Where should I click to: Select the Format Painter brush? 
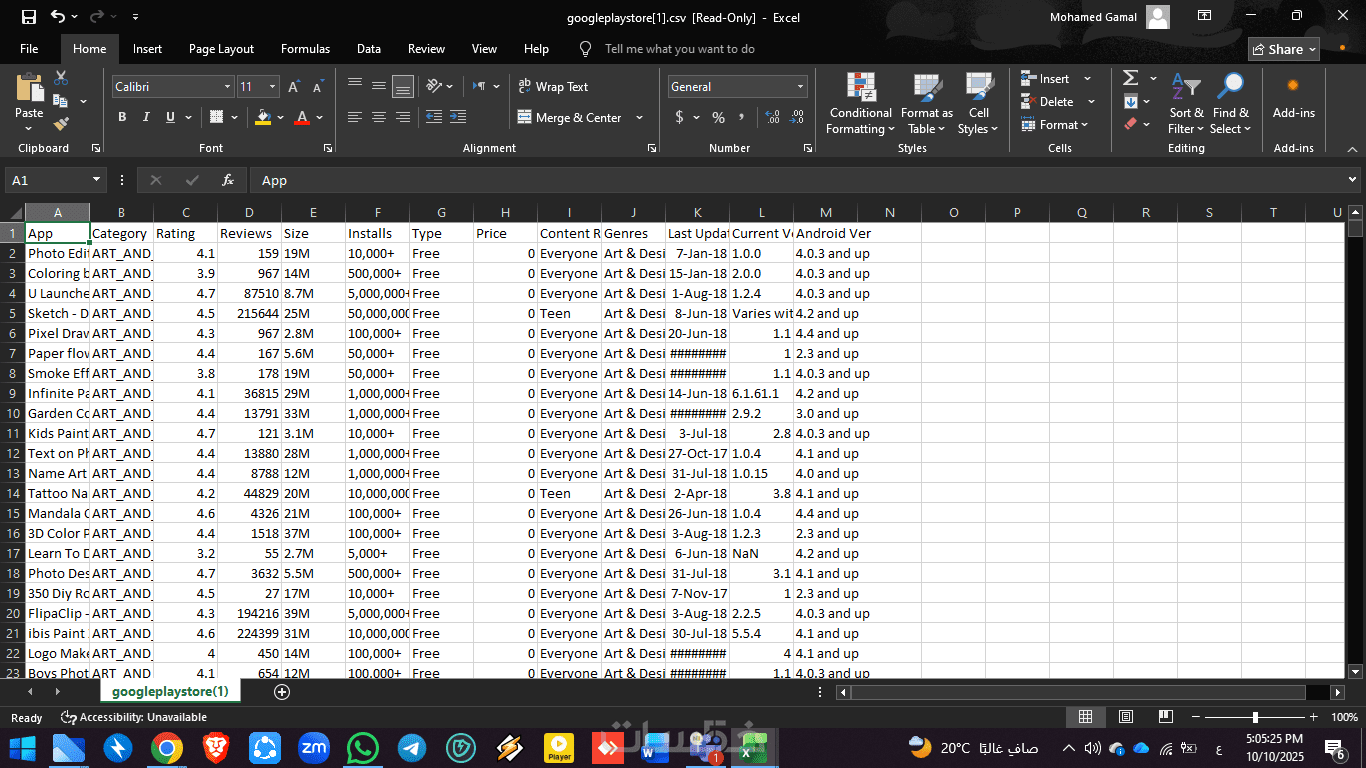pos(61,124)
